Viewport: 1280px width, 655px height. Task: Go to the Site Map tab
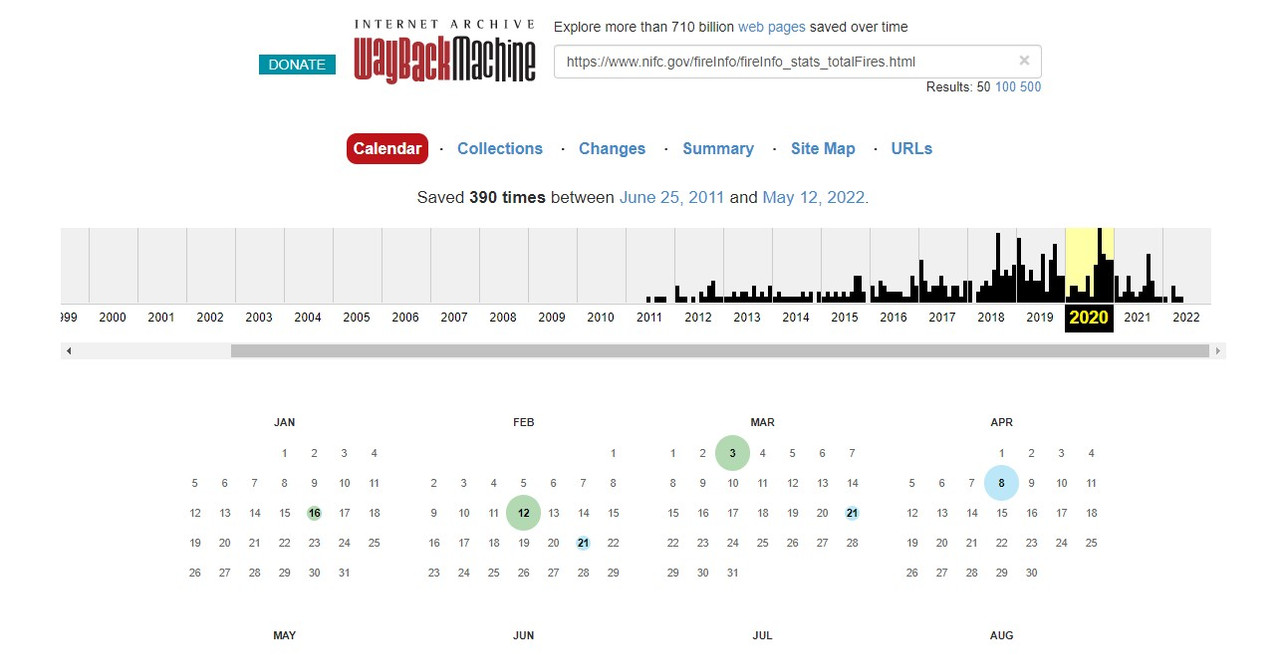click(x=823, y=148)
